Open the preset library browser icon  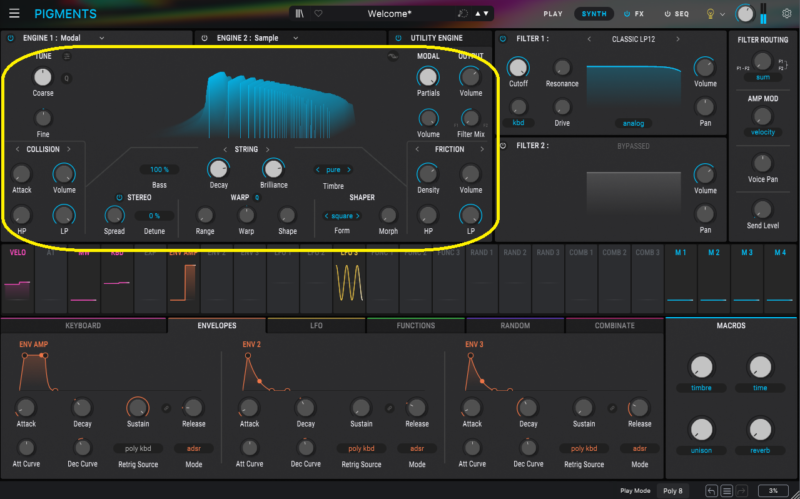click(x=299, y=14)
